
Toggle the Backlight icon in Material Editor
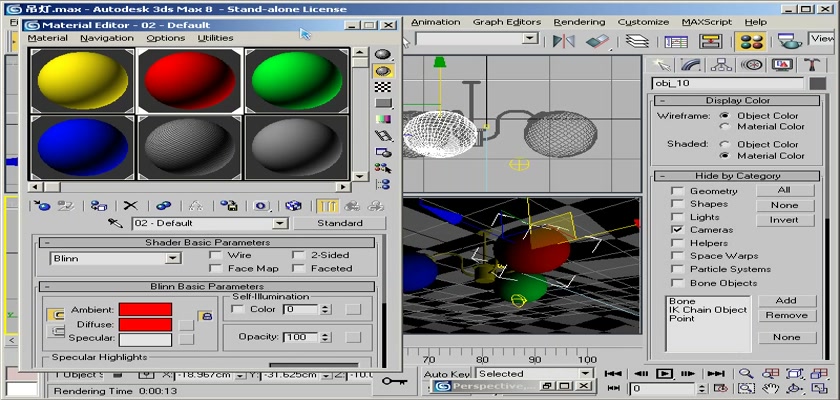[x=382, y=71]
